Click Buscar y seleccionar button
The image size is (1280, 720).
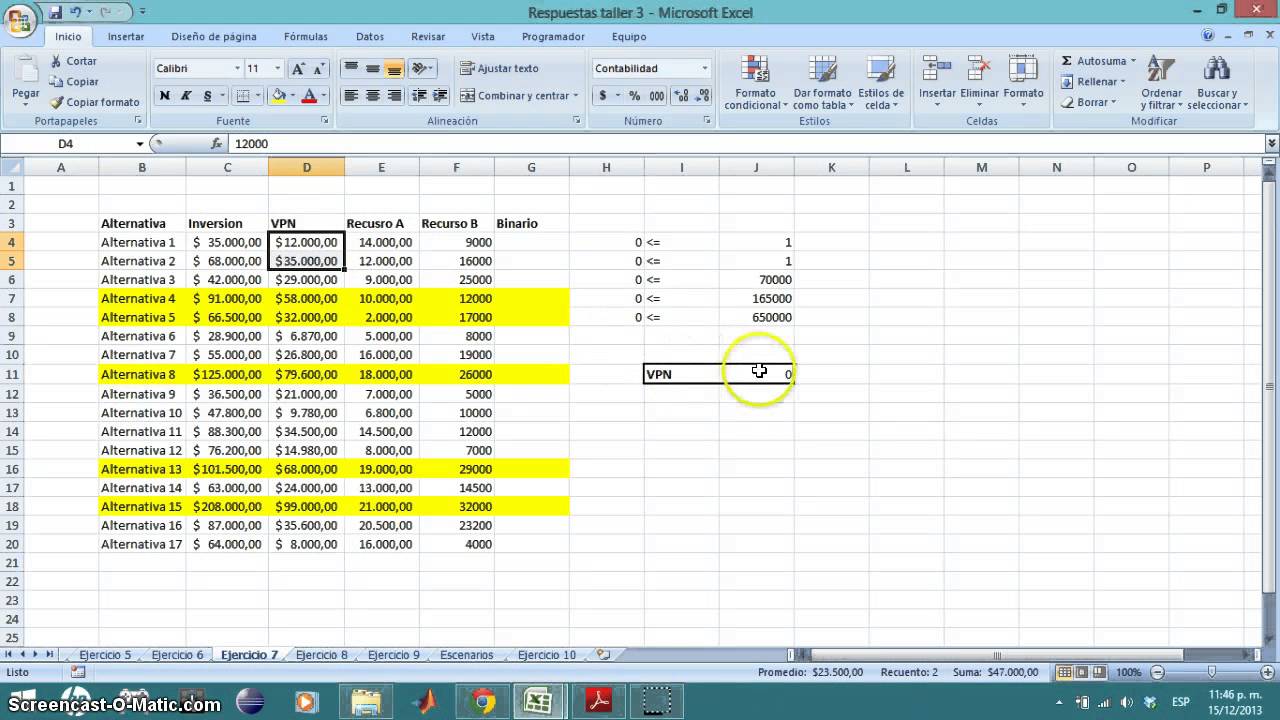coord(1217,82)
